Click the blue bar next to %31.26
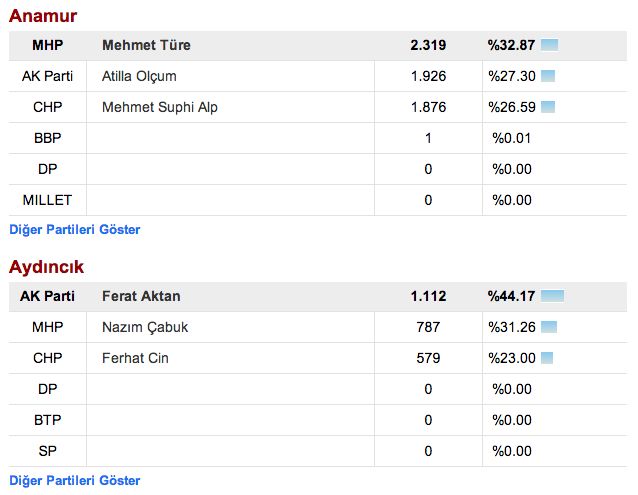638x495 pixels. [549, 327]
